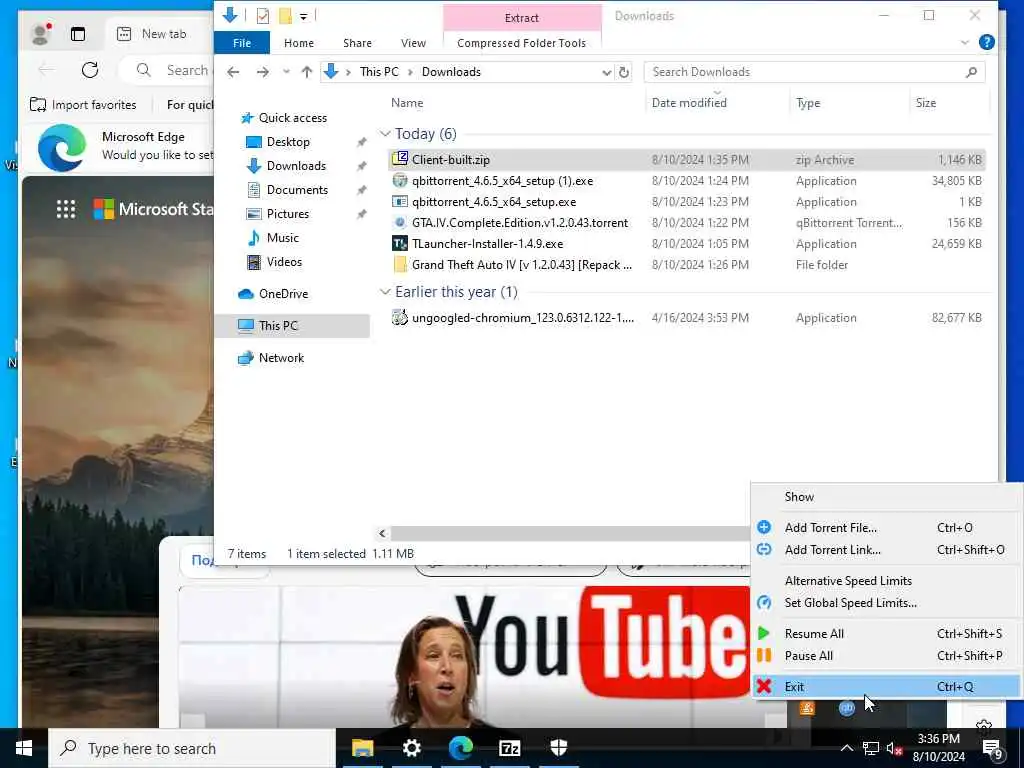The height and width of the screenshot is (768, 1024).
Task: Choose Add Torrent Link menu entry
Action: pyautogui.click(x=886, y=550)
